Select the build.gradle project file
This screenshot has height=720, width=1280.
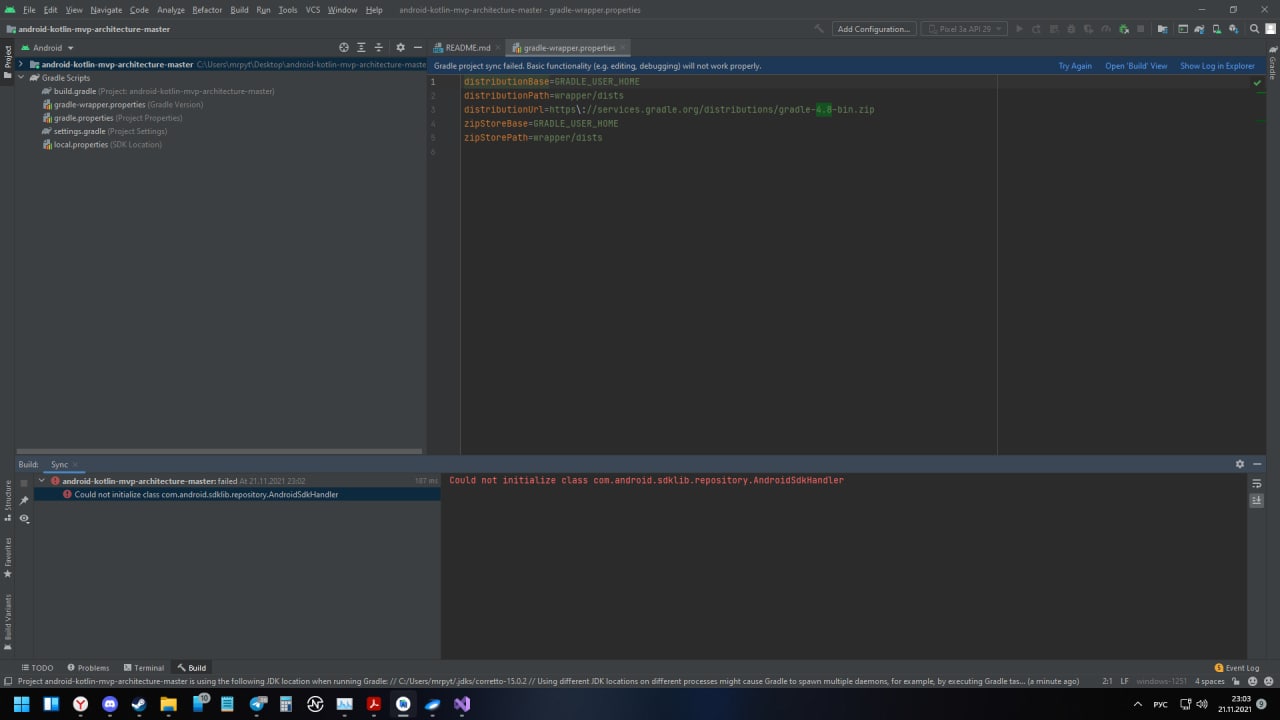(x=157, y=91)
